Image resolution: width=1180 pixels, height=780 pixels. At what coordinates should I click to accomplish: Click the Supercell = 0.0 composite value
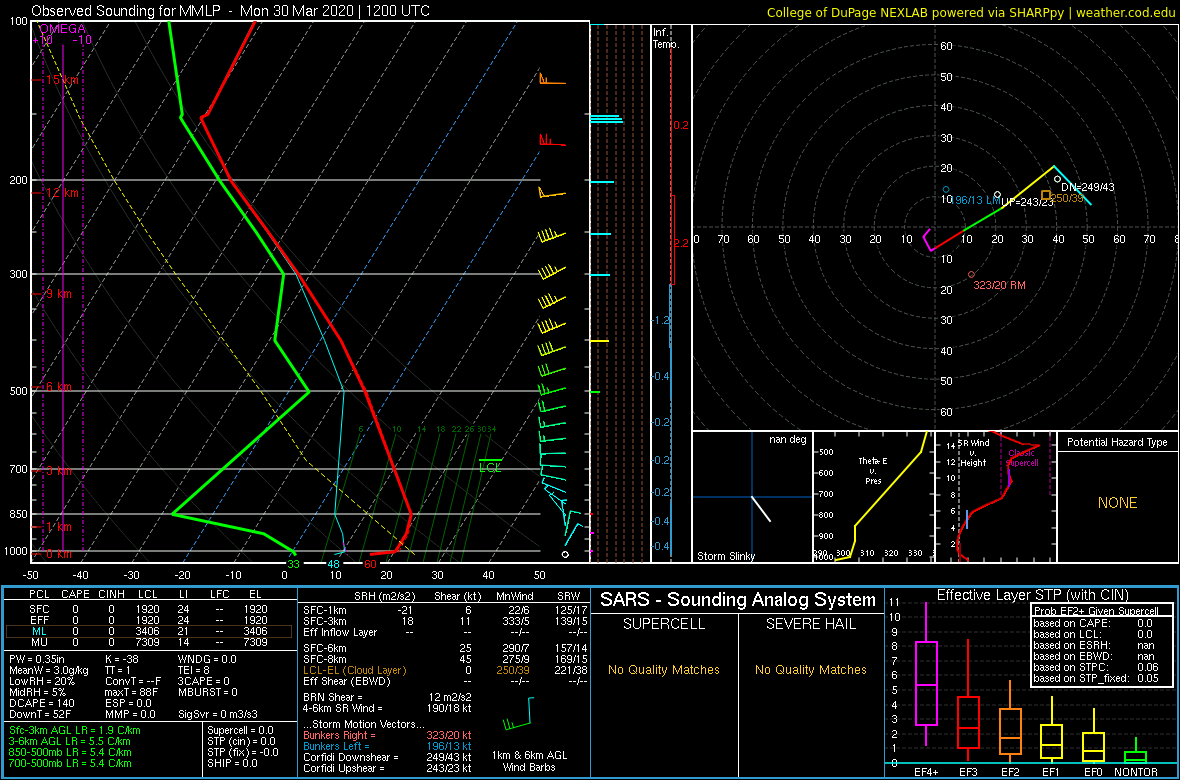[x=240, y=730]
